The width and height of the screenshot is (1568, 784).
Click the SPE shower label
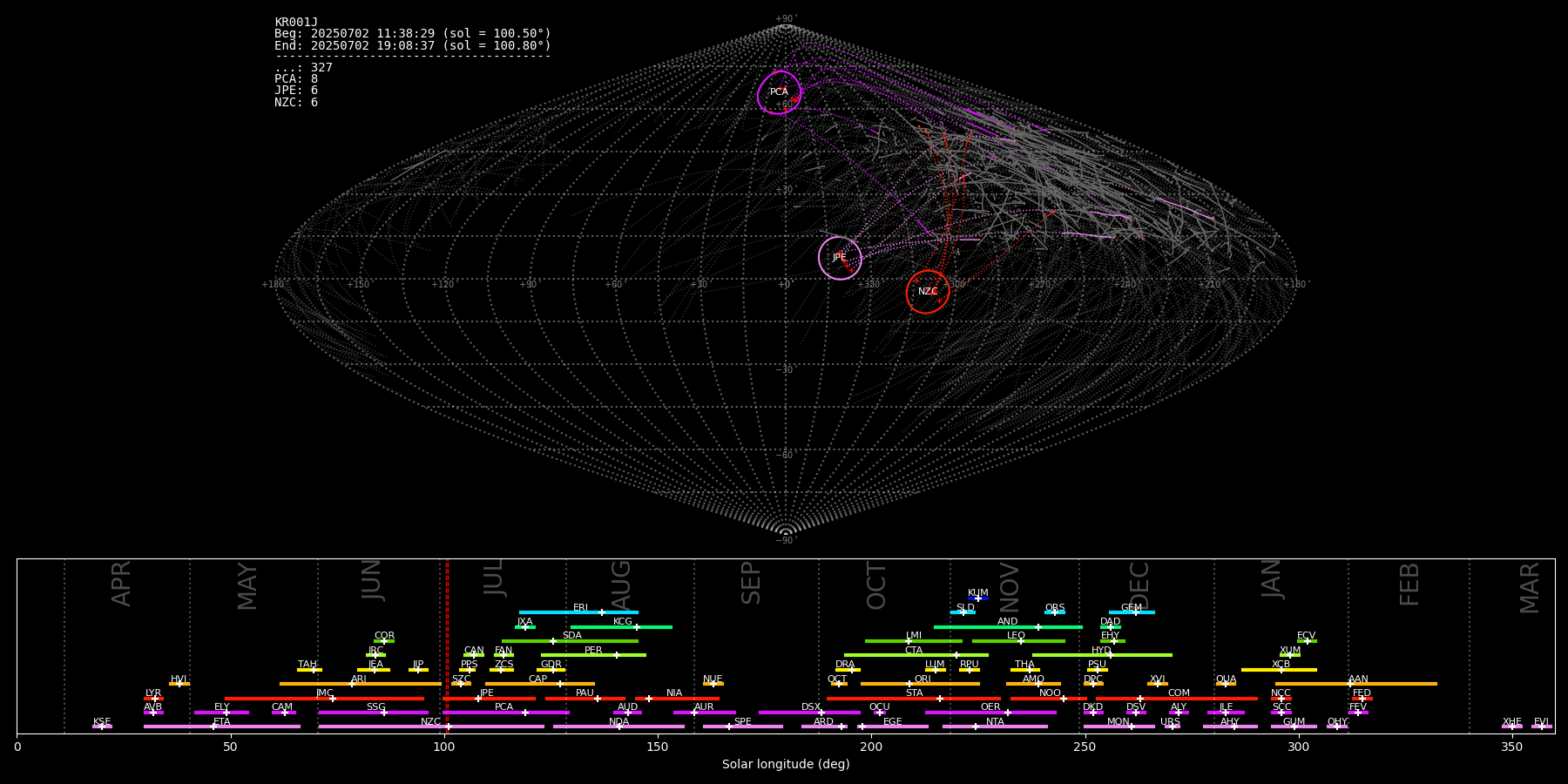pos(743,722)
